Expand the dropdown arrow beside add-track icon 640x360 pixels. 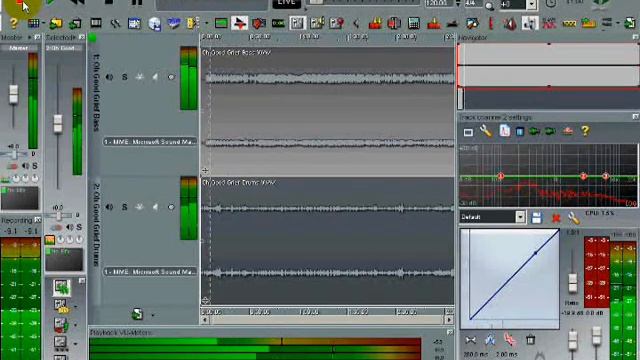coord(153,315)
